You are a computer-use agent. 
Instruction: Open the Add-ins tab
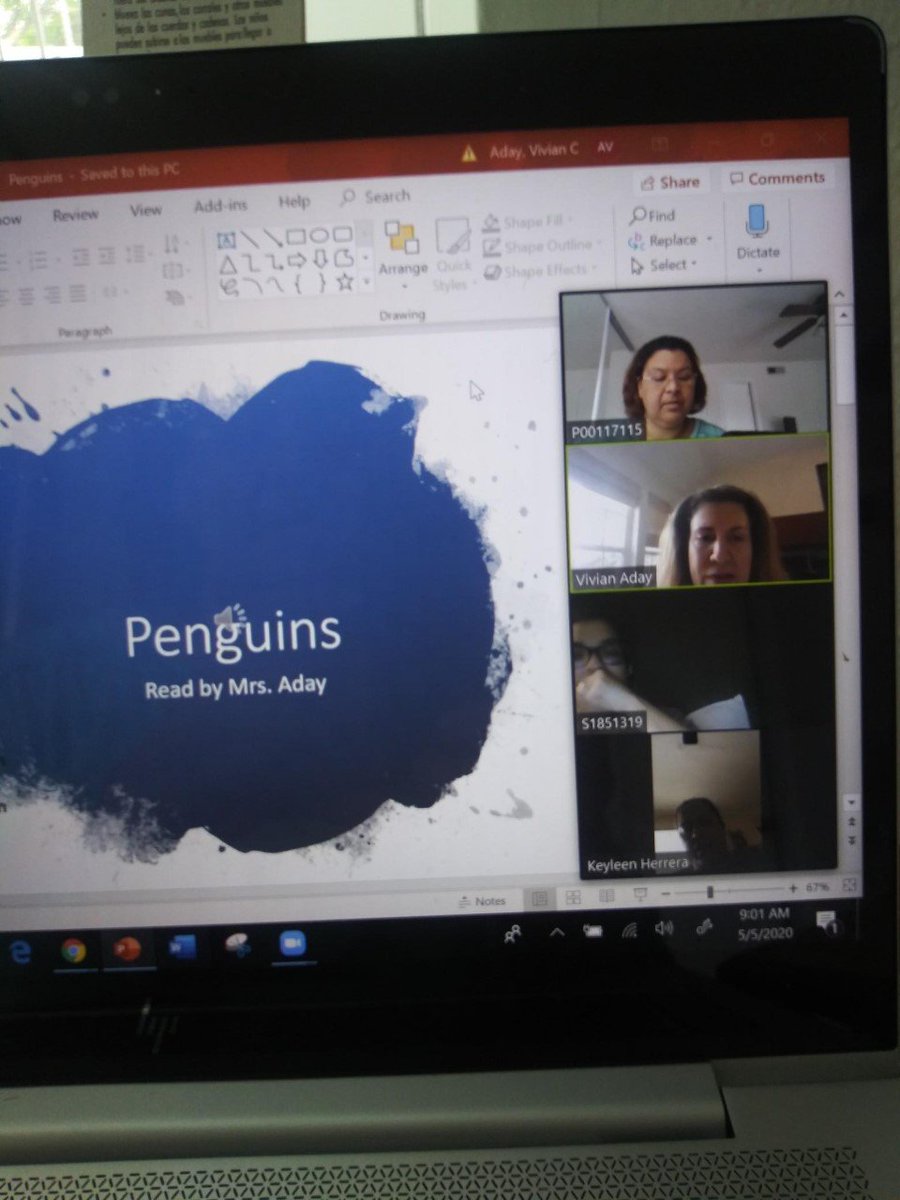[221, 206]
